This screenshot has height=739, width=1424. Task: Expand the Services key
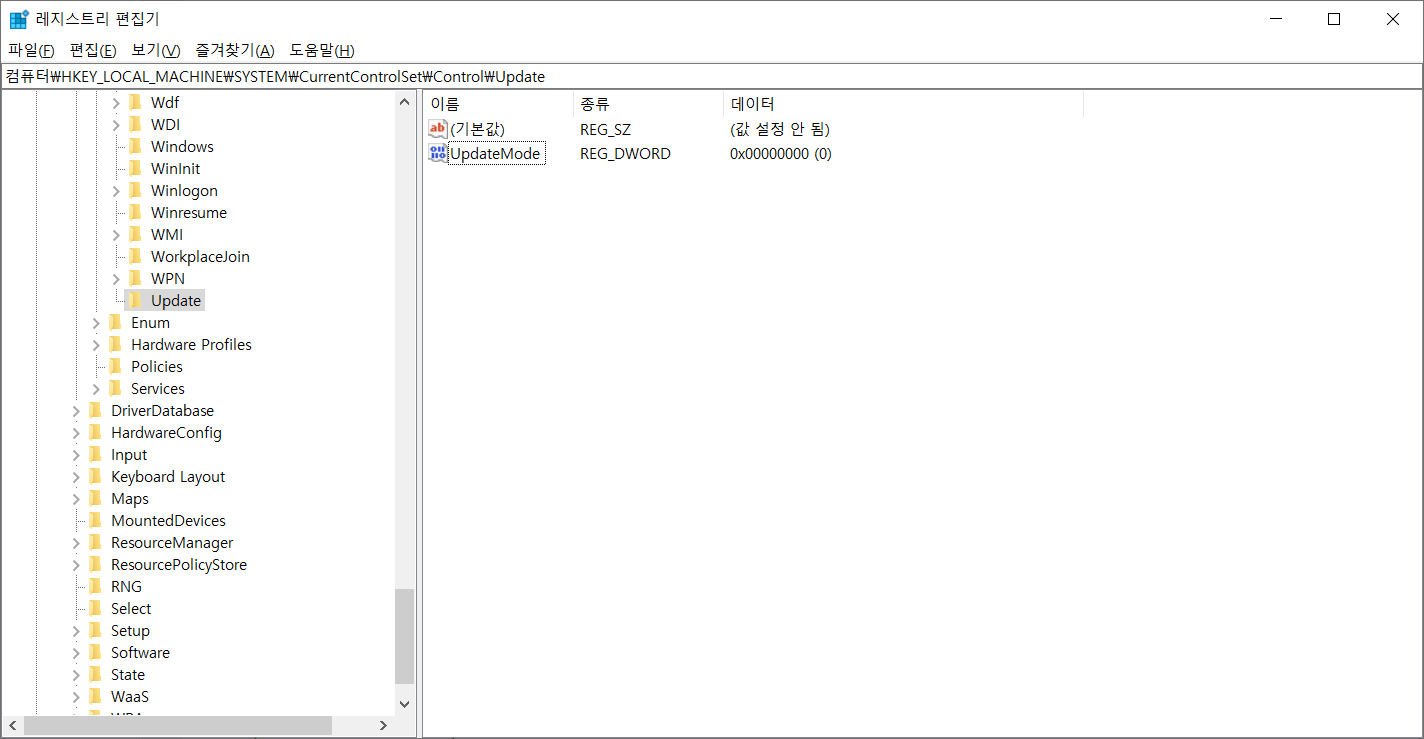click(x=96, y=389)
